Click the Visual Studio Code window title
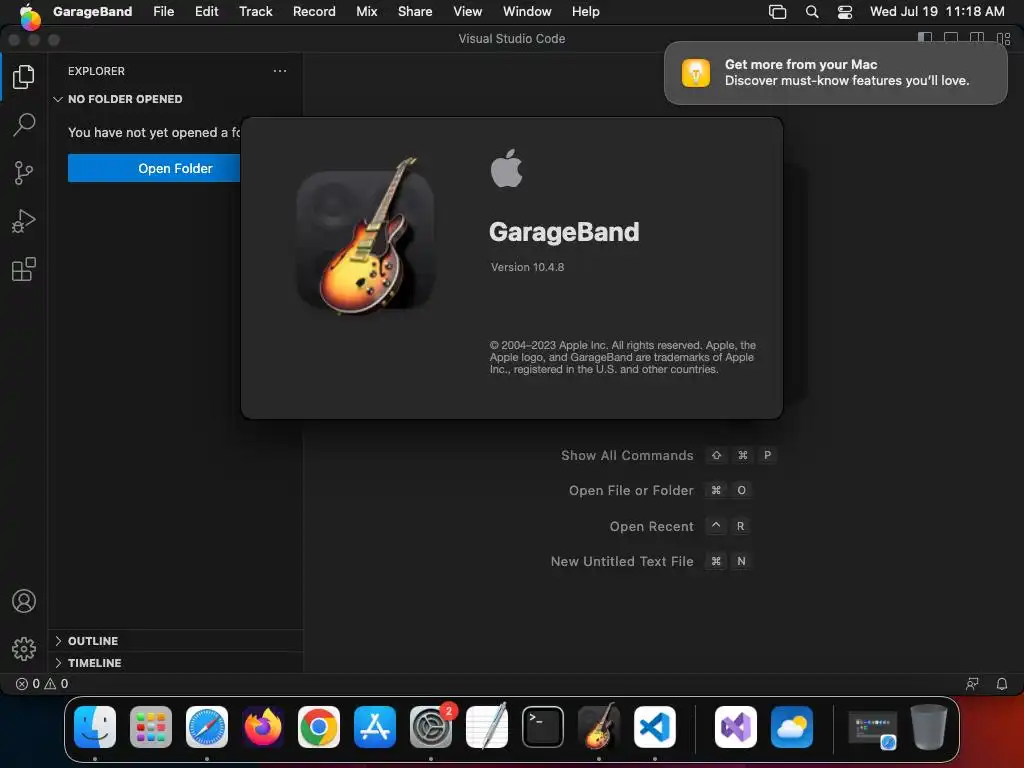 pyautogui.click(x=511, y=39)
